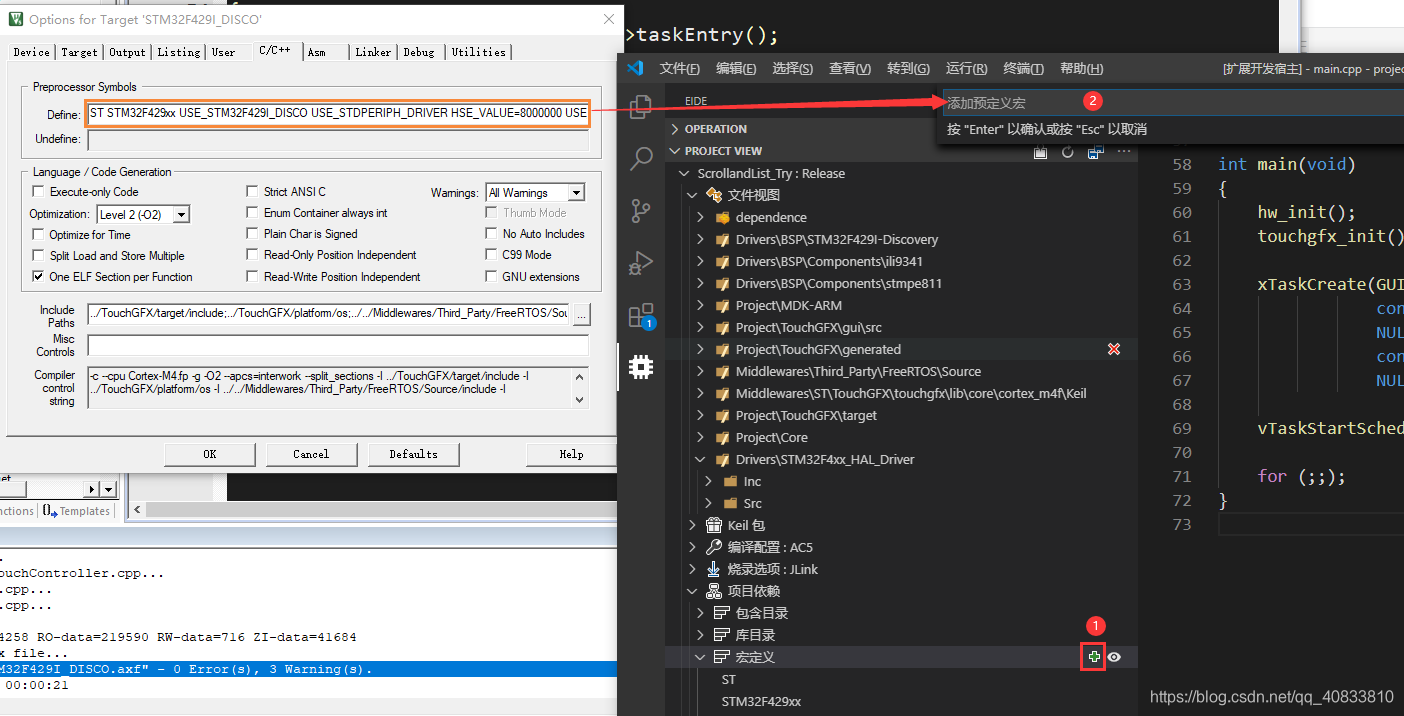Screen dimensions: 1404x716
Task: Enable Split Load and Store Multiple
Action: pos(39,256)
